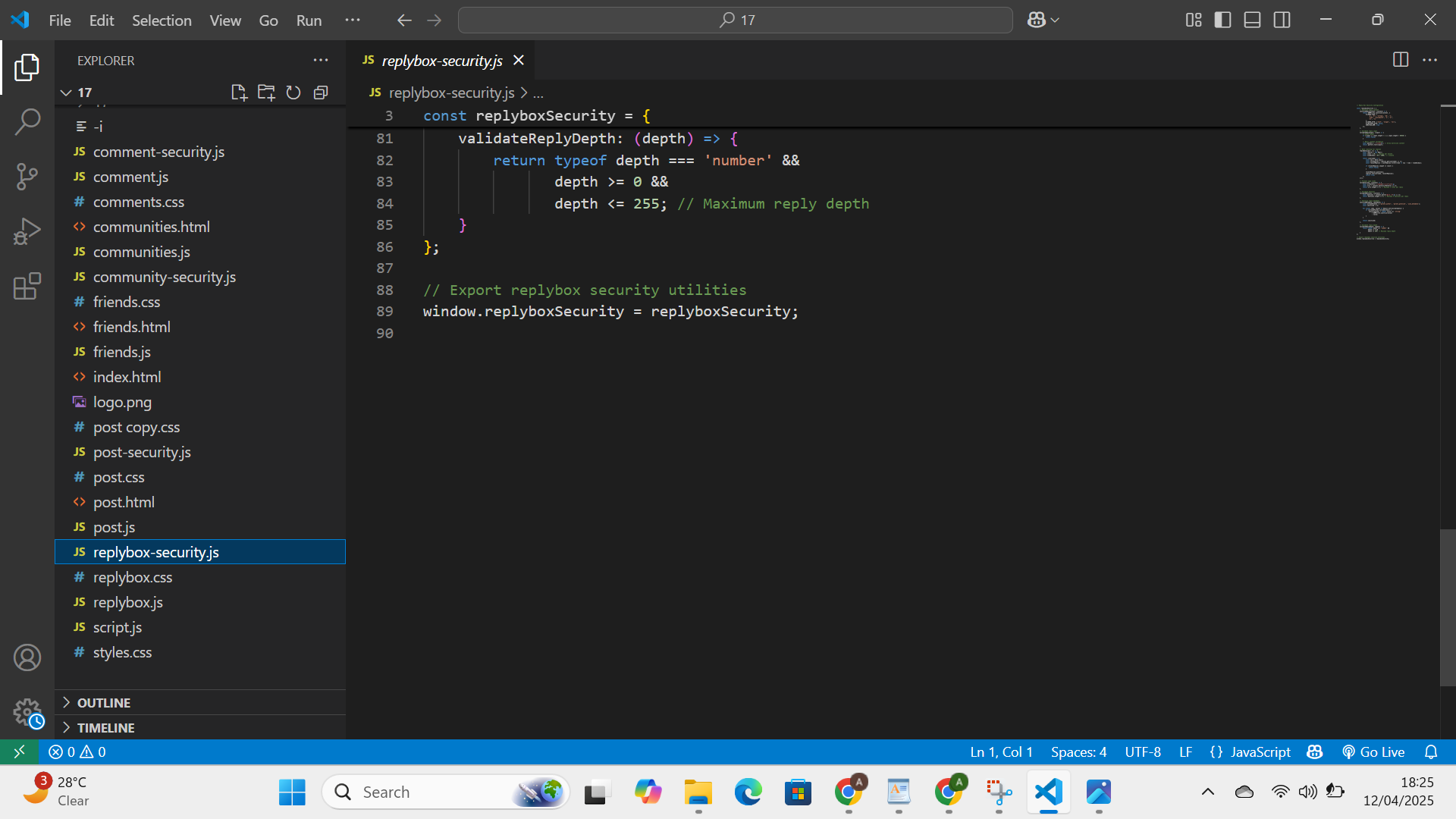This screenshot has width=1456, height=819.
Task: Click the Windows taskbar Search box
Action: pyautogui.click(x=446, y=792)
